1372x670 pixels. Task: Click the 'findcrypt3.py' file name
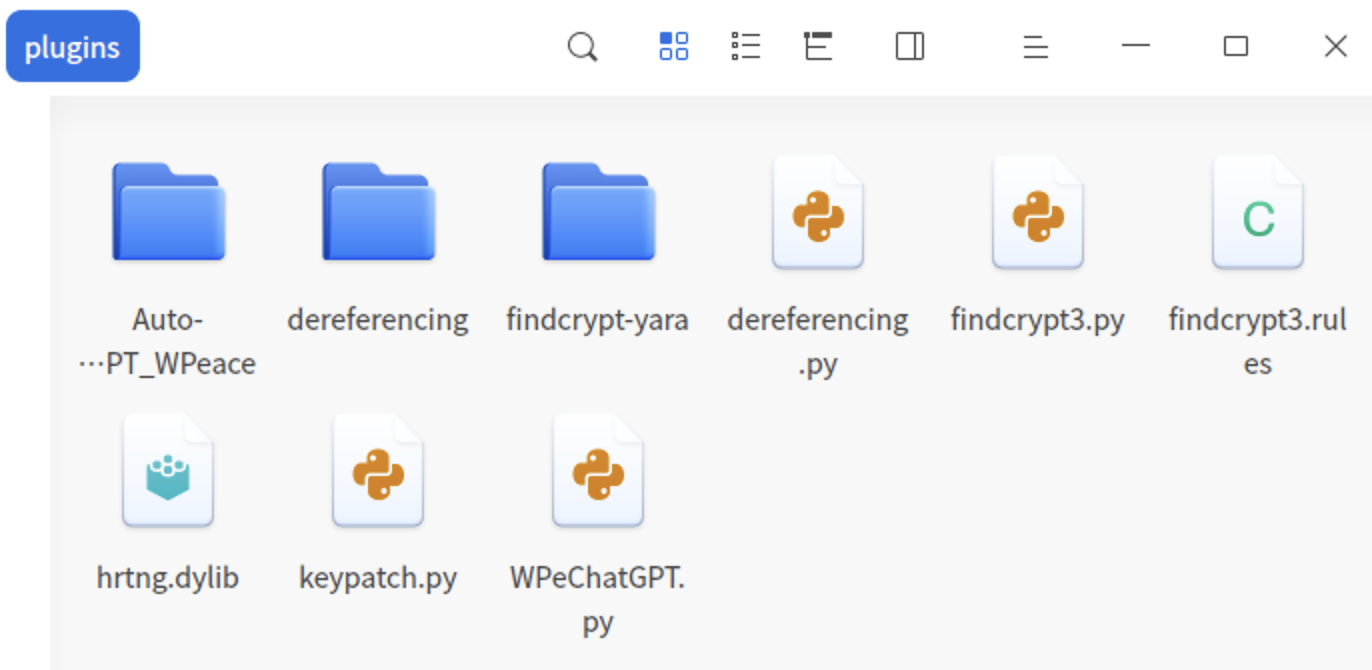(x=1038, y=320)
